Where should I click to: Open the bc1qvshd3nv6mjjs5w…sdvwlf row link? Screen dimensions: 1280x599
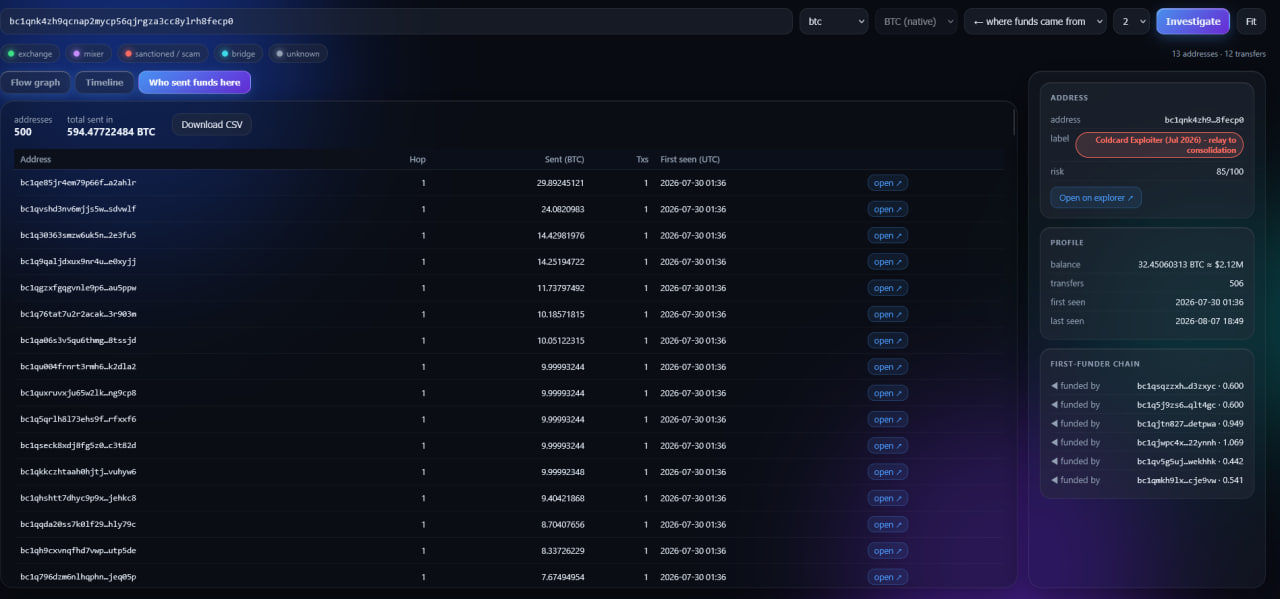(887, 209)
